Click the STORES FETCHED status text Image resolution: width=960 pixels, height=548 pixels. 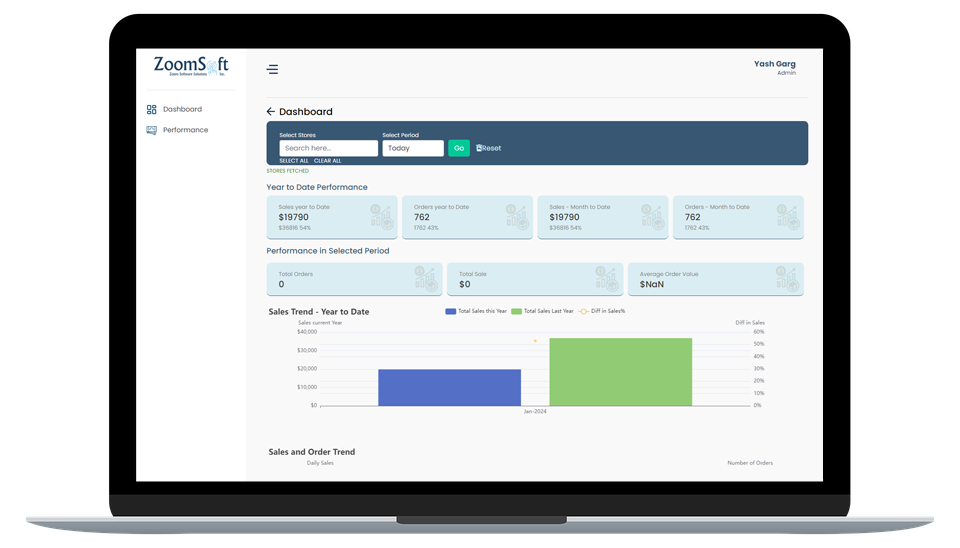click(288, 171)
